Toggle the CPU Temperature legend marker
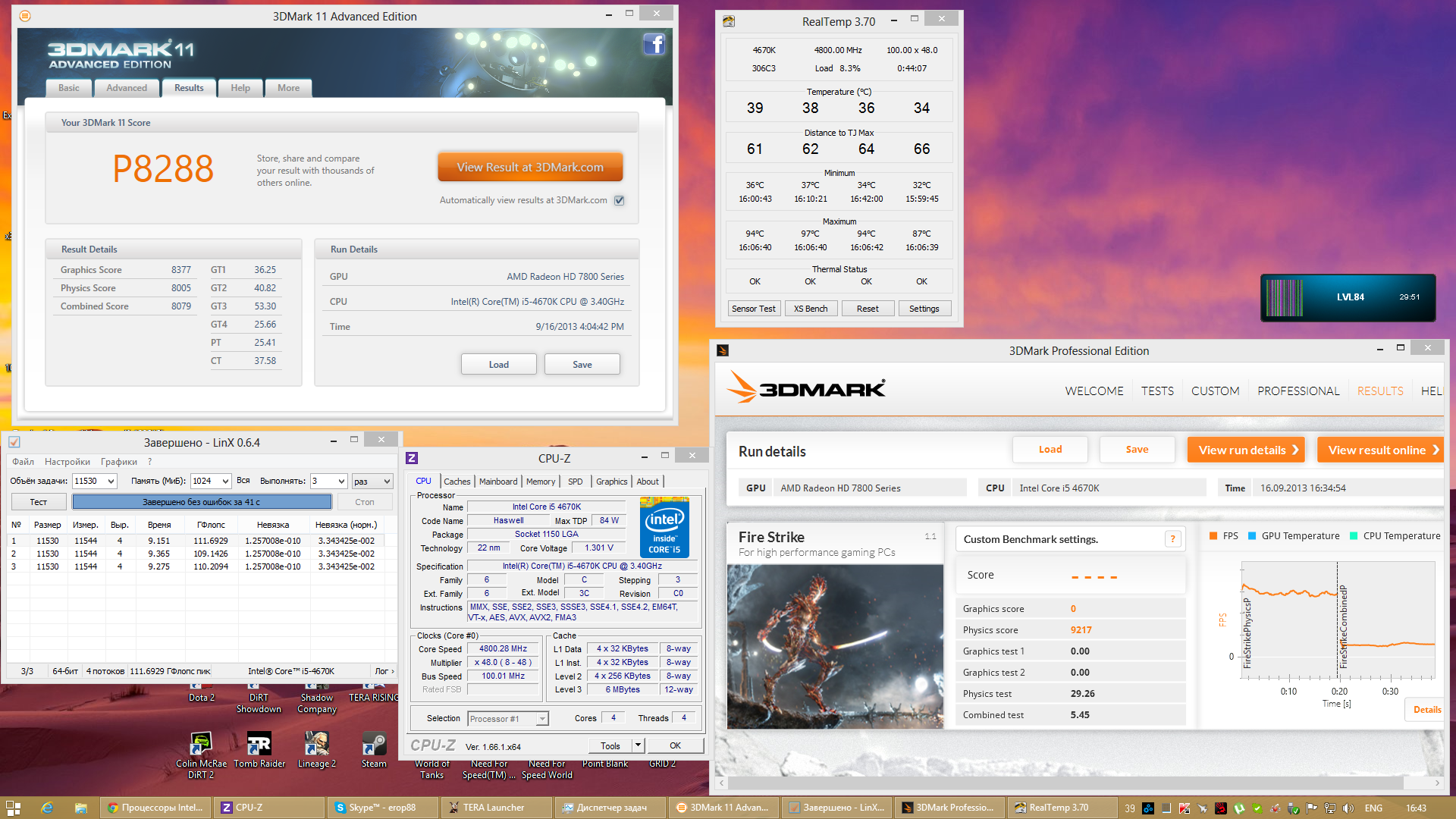 [1354, 536]
